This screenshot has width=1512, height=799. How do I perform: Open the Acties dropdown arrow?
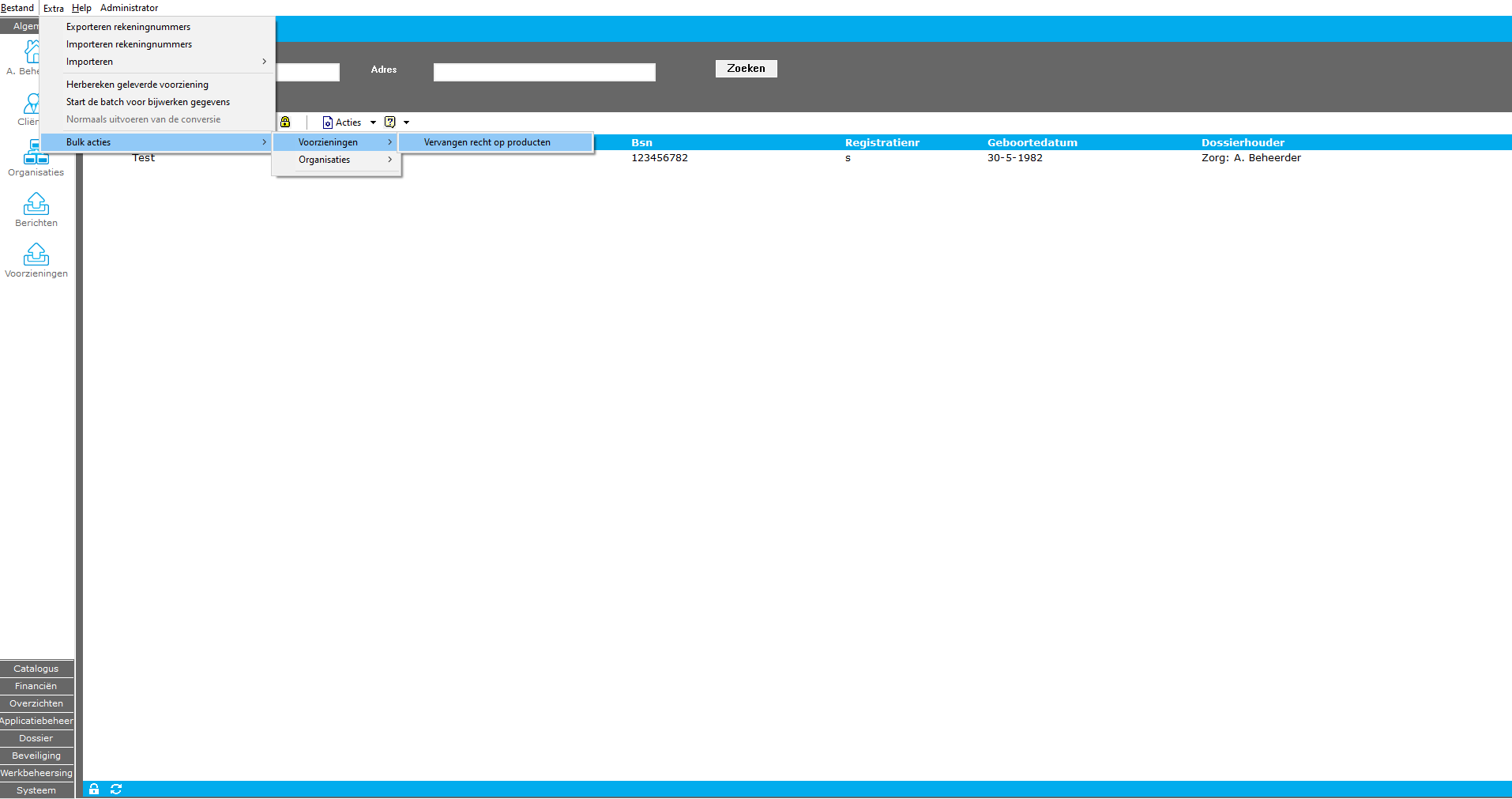tap(373, 122)
